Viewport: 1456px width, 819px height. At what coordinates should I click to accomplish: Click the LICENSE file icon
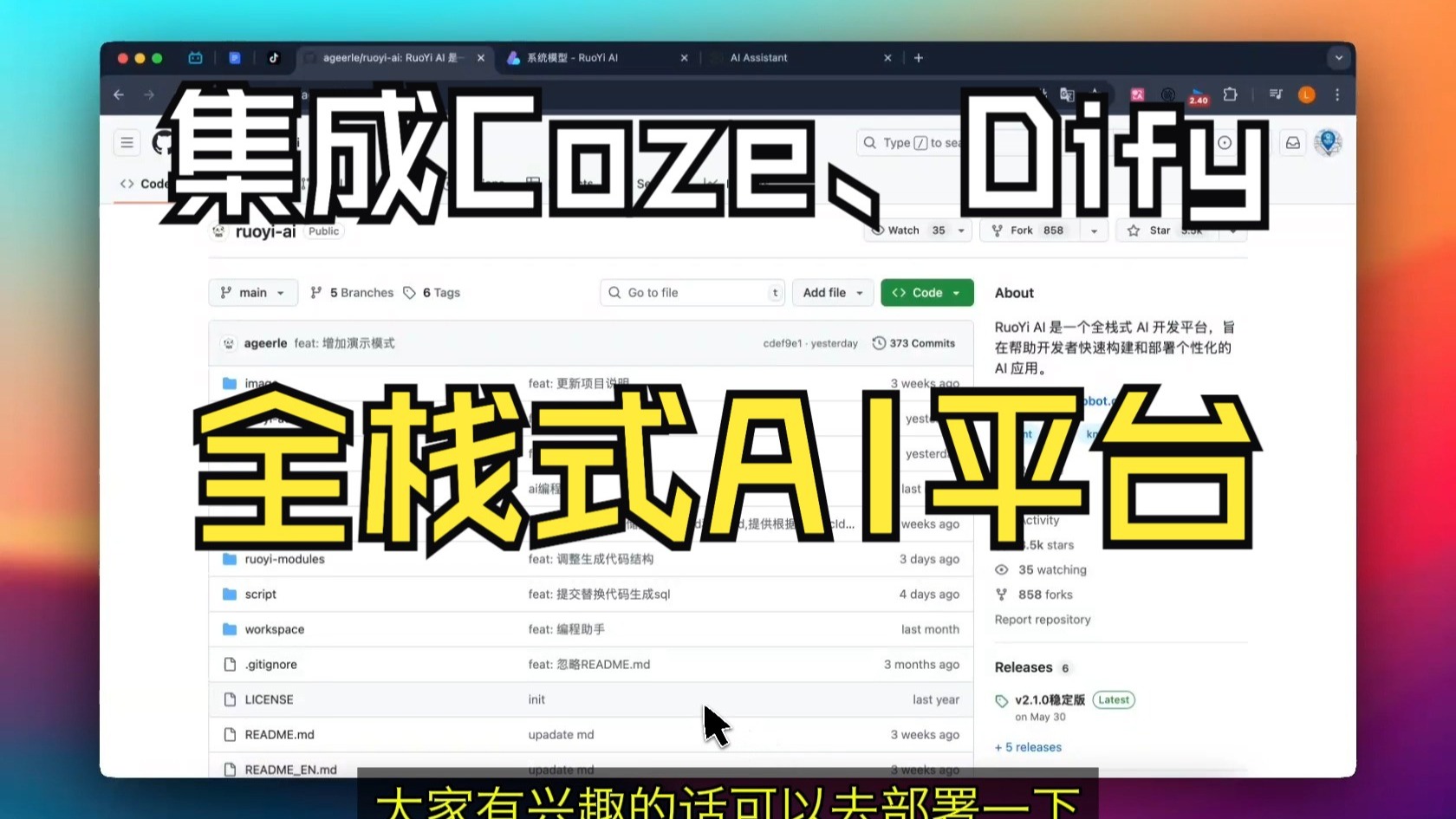[x=230, y=699]
